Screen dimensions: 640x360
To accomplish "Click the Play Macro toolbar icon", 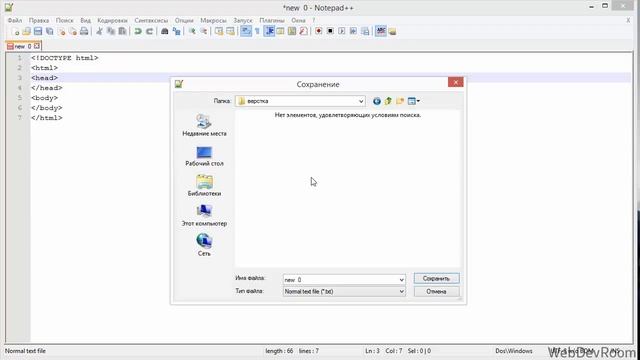I will click(342, 31).
